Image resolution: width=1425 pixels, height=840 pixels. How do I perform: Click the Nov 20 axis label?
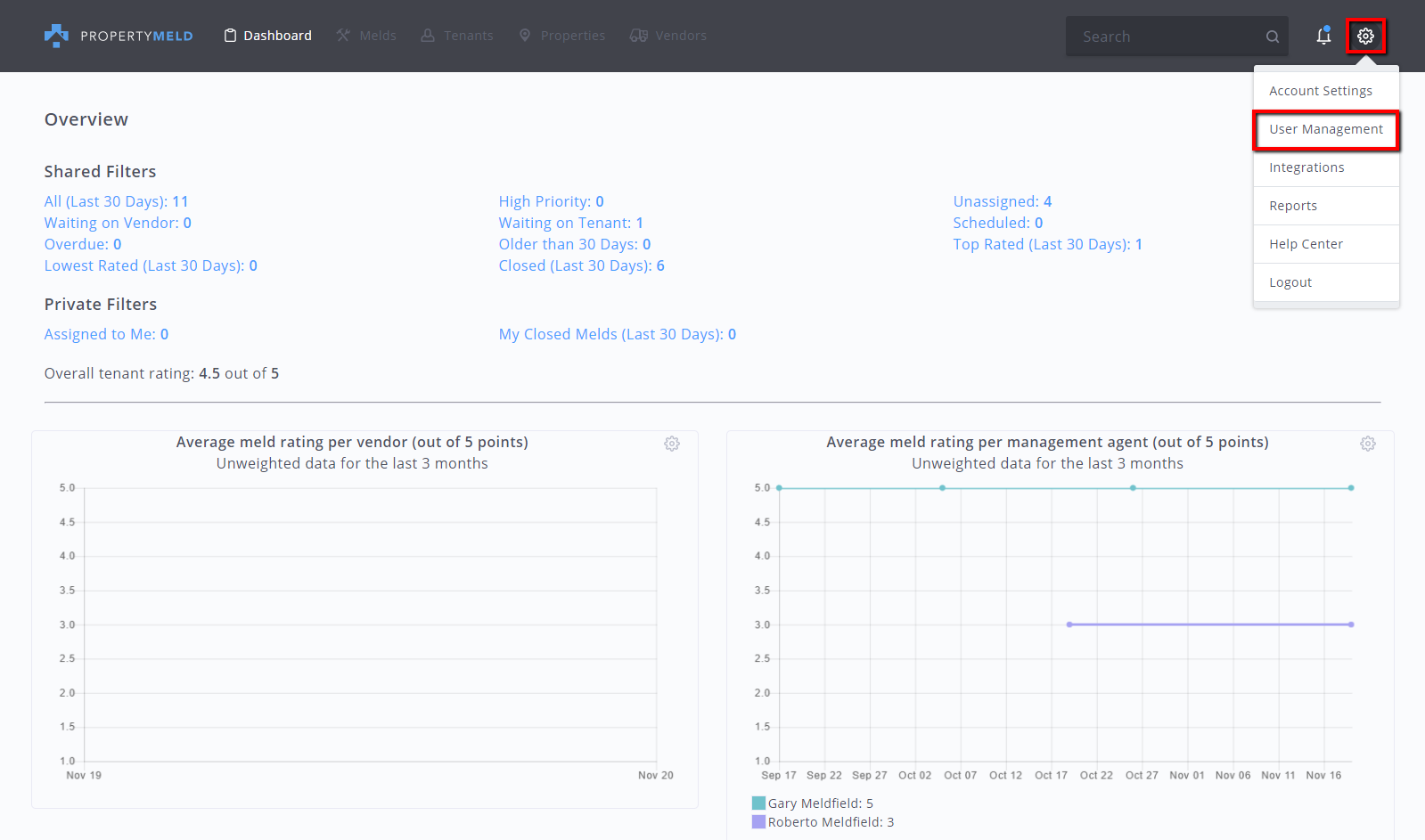656,775
